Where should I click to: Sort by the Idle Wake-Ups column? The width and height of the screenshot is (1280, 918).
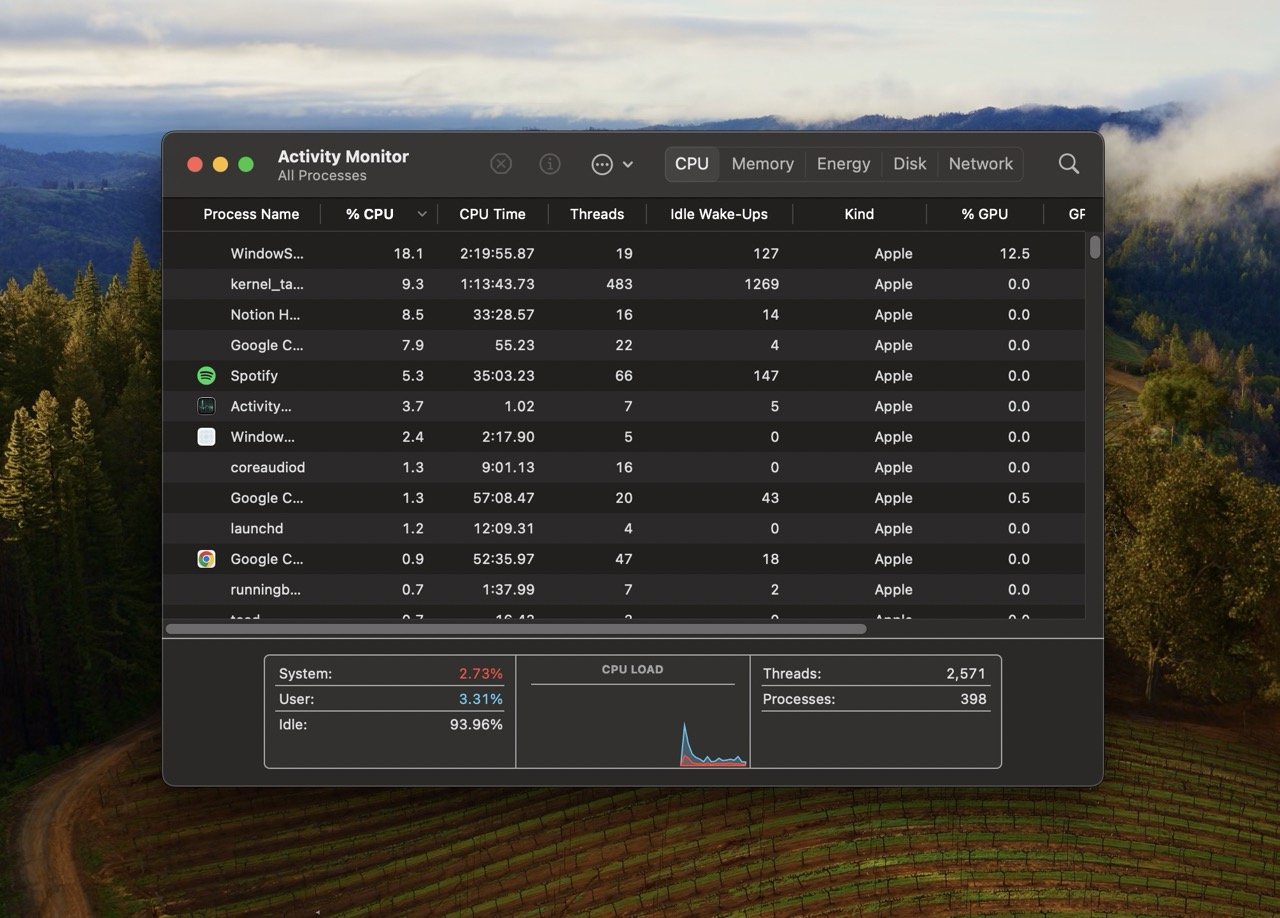pyautogui.click(x=718, y=214)
